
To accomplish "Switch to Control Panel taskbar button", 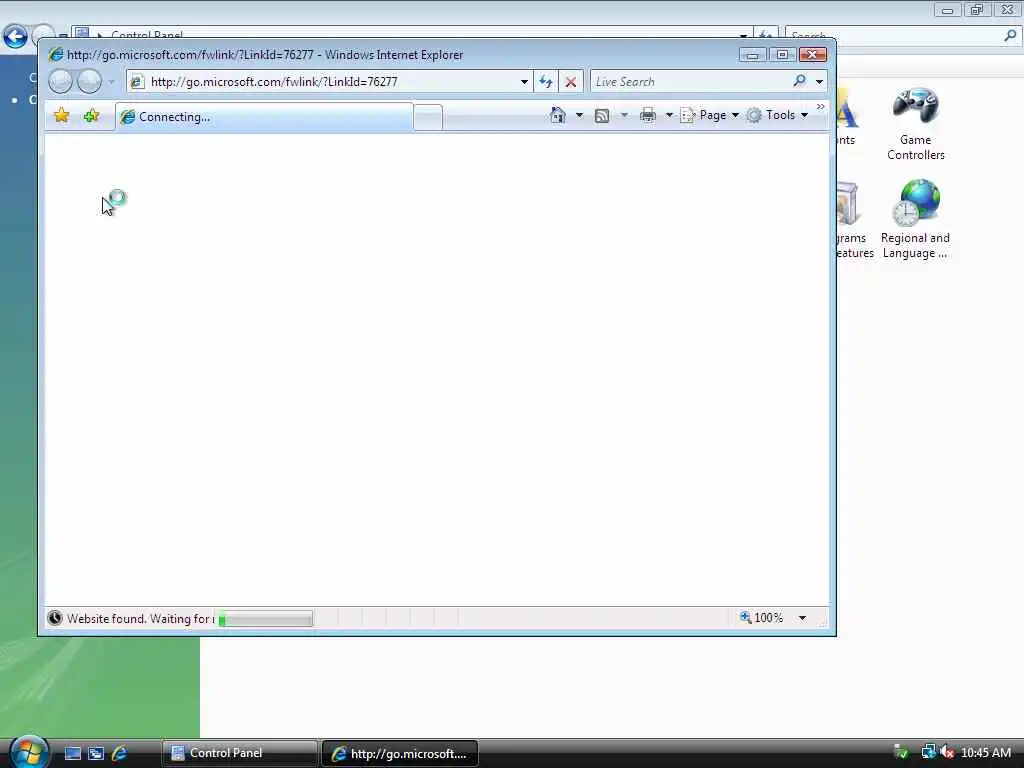I will (x=239, y=753).
